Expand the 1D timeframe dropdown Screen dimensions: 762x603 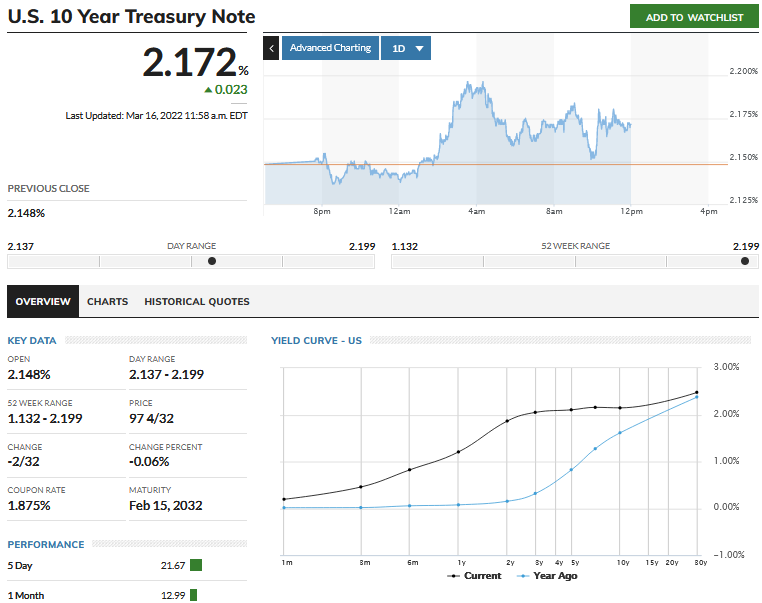406,48
